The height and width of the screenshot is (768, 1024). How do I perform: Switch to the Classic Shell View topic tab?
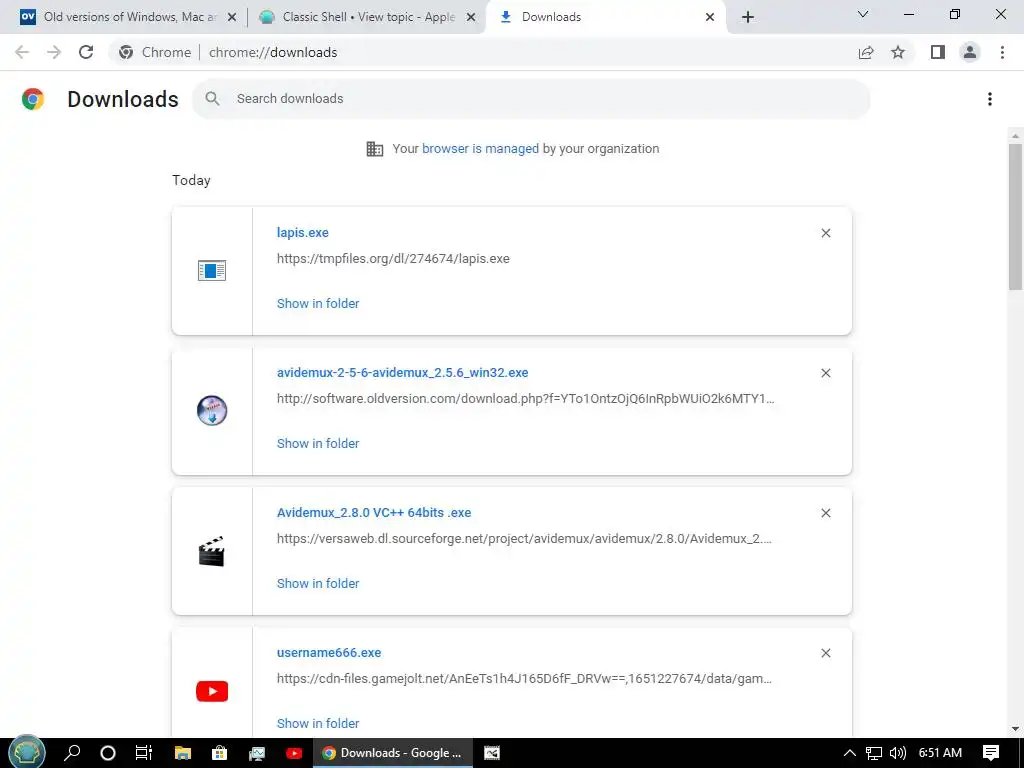tap(366, 17)
